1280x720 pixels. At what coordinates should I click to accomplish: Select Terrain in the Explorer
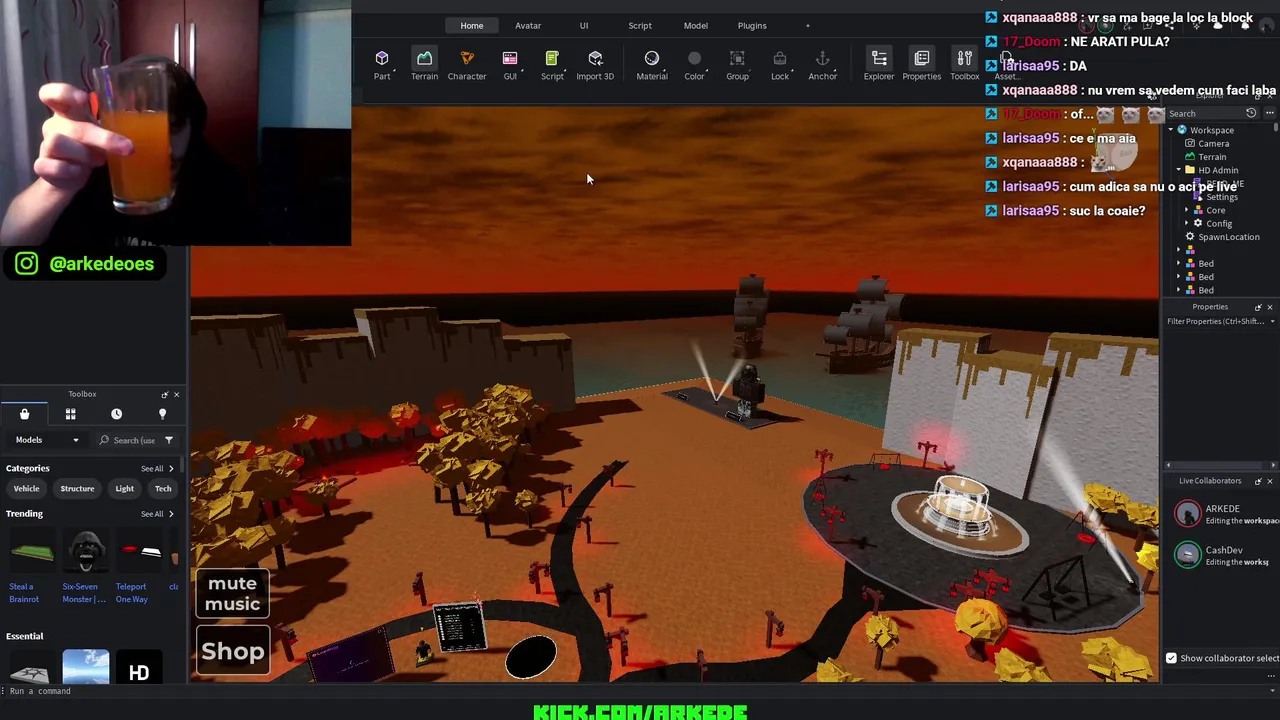(1212, 157)
